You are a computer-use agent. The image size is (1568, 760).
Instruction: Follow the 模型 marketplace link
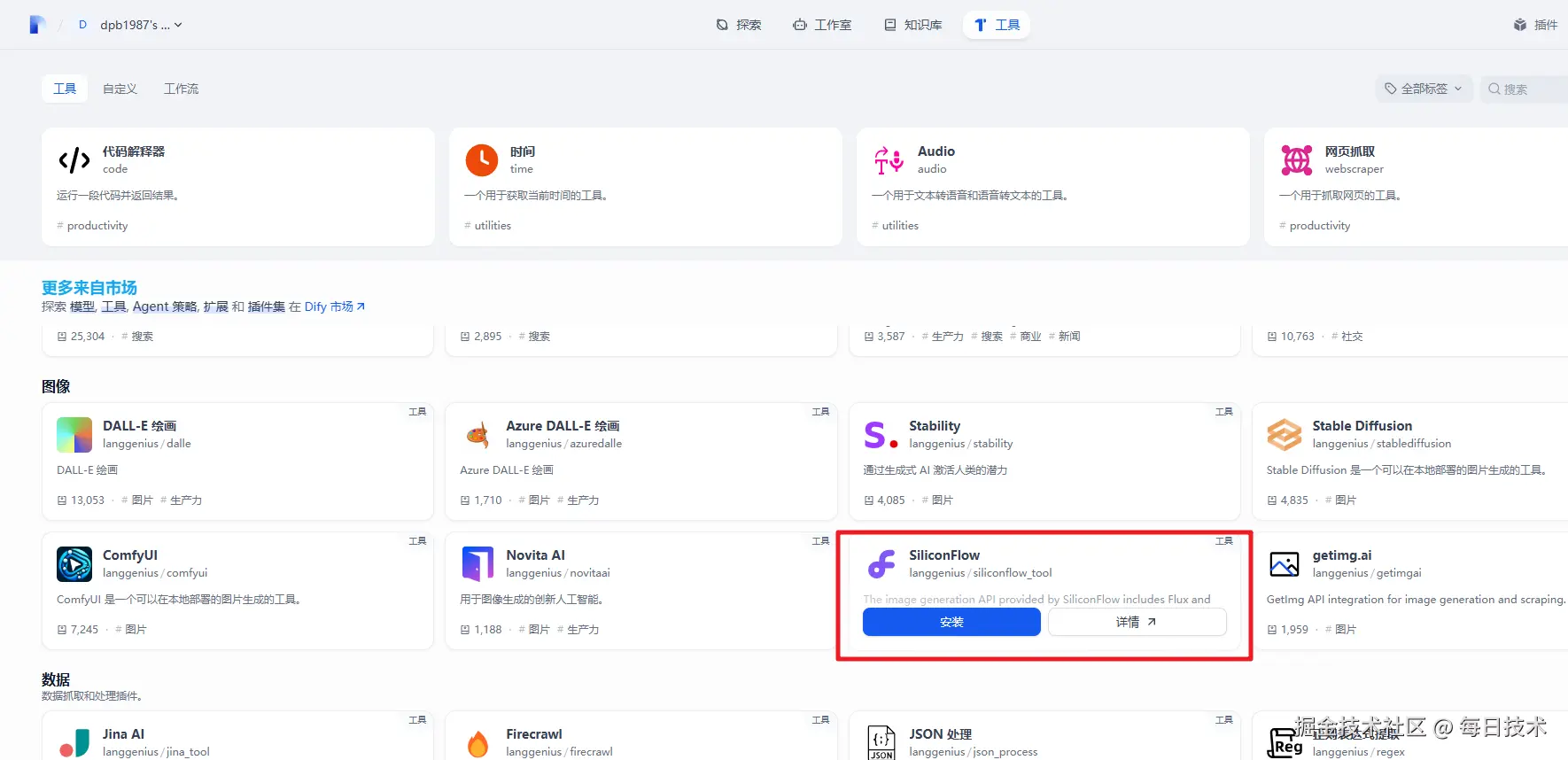82,306
